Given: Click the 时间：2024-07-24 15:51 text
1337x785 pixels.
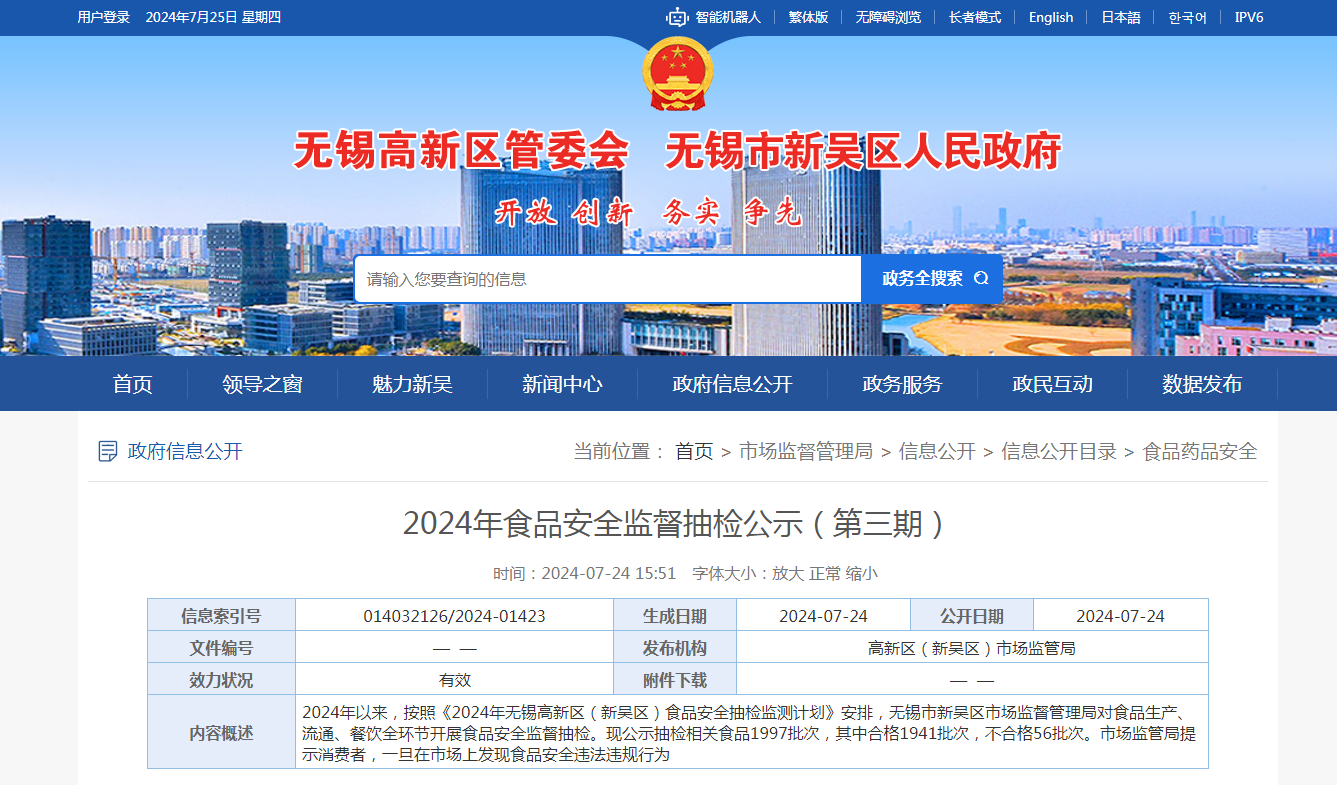Looking at the screenshot, I should click(x=585, y=573).
